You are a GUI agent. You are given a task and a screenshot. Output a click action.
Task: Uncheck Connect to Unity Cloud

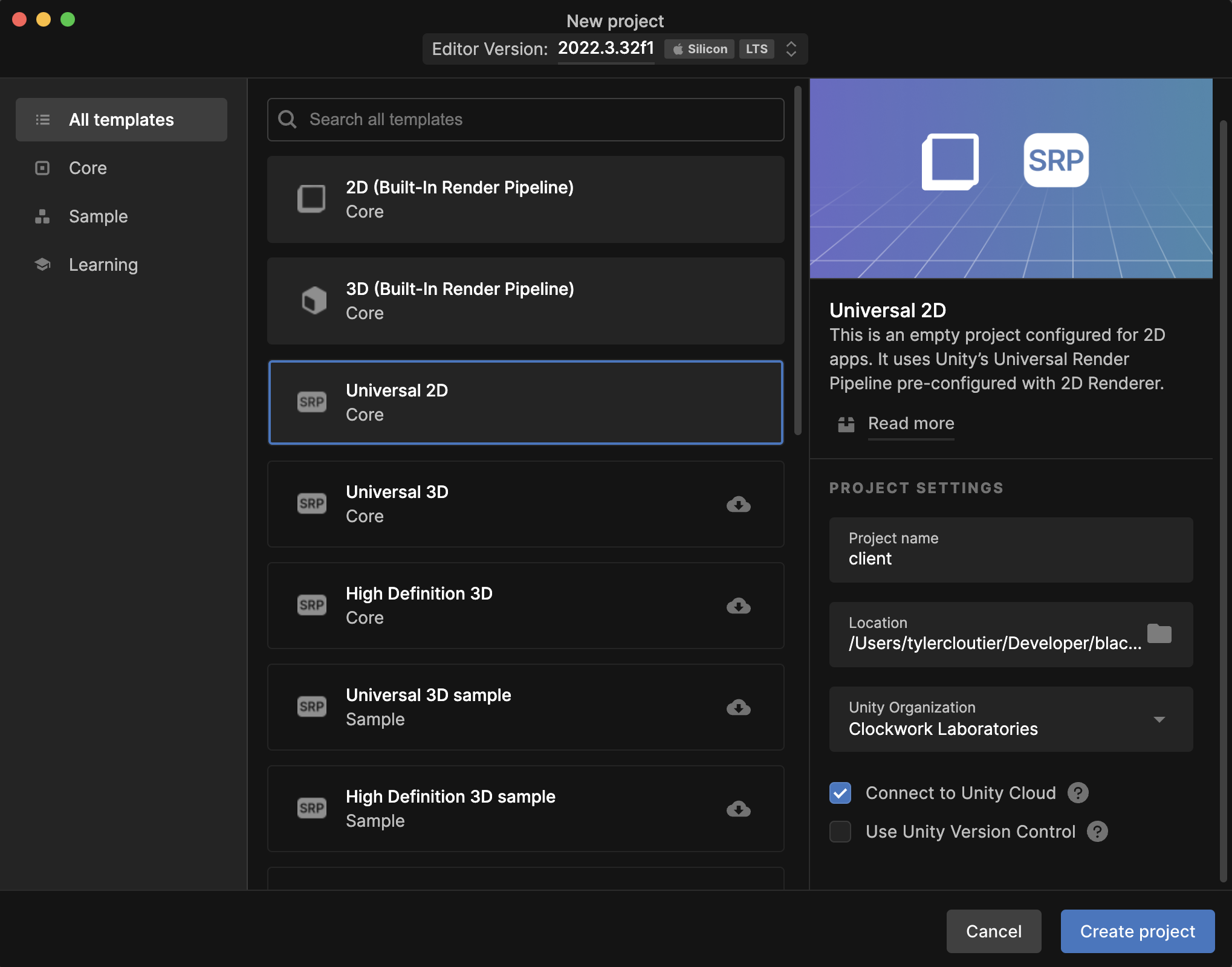point(840,793)
